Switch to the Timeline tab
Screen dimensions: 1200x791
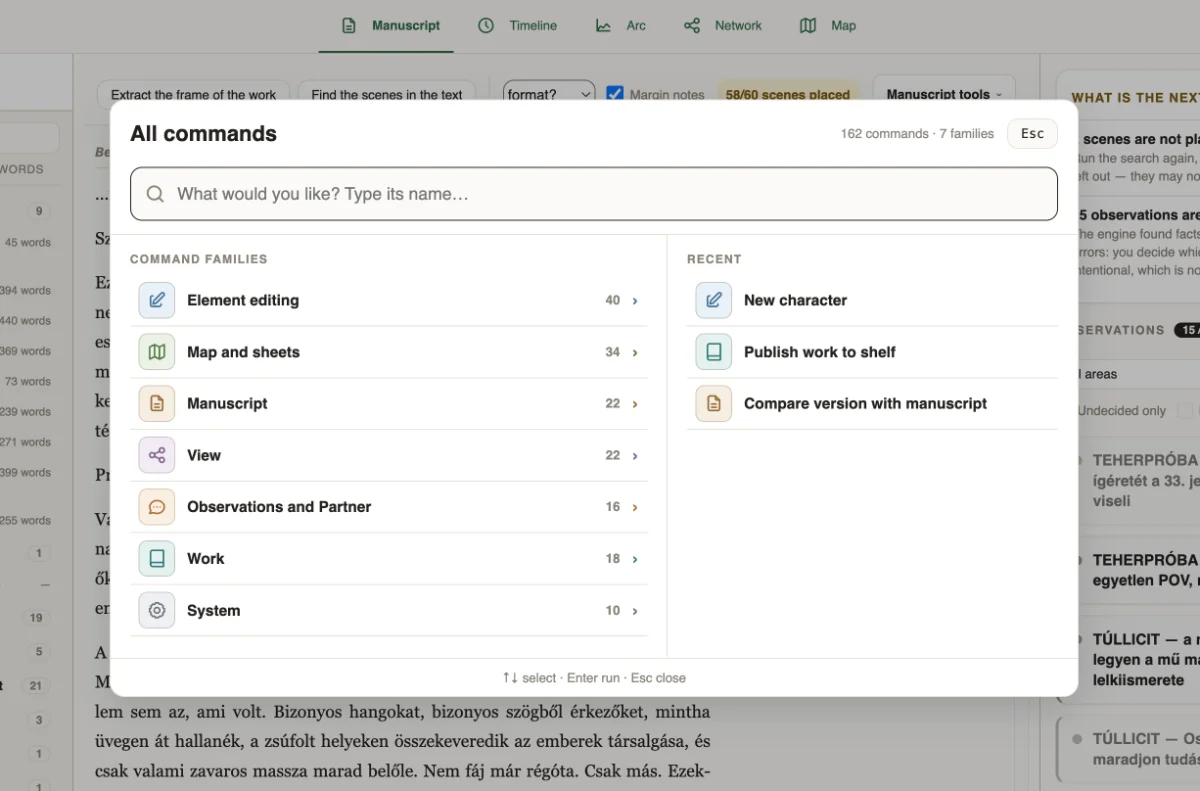click(517, 26)
